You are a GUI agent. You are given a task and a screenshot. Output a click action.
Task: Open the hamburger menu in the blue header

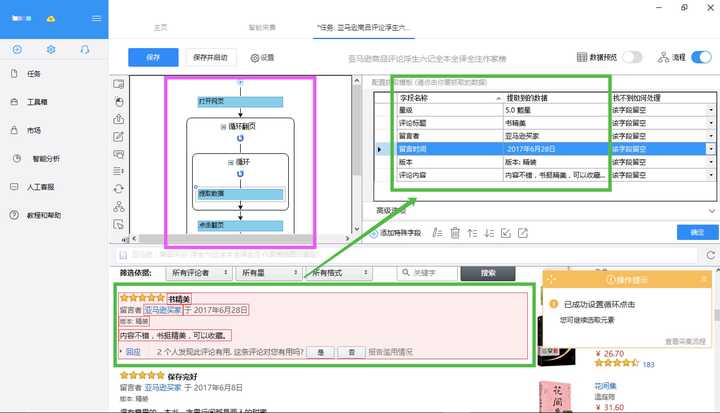click(x=96, y=18)
